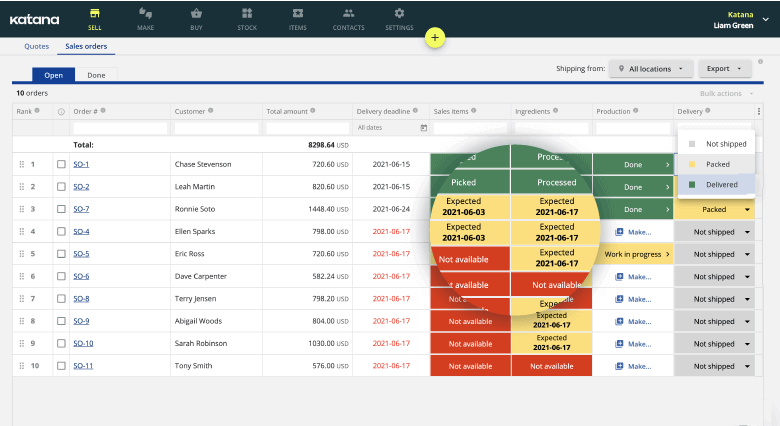Click the yellow plus add button
780x426 pixels.
[435, 37]
